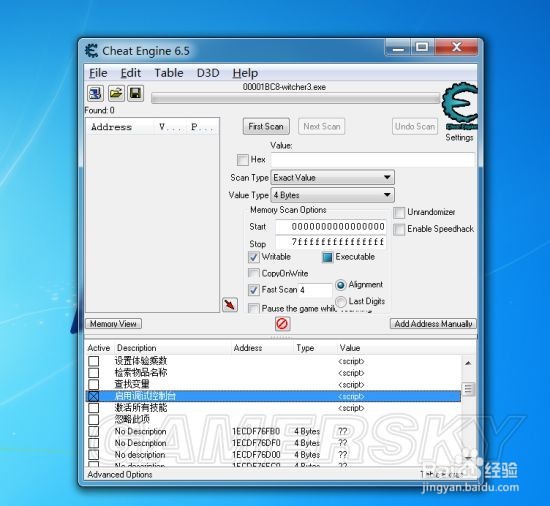
Task: Save table with floppy disk icon
Action: (135, 93)
